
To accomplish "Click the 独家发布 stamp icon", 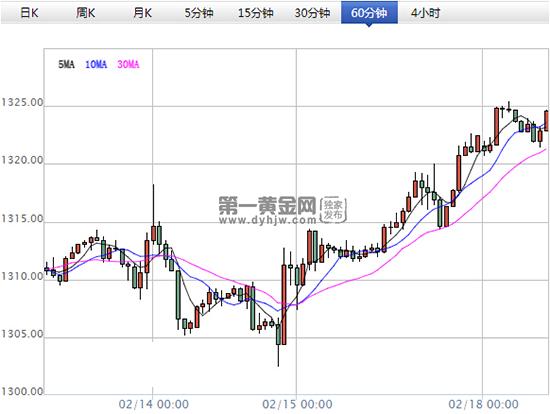I will click(333, 209).
